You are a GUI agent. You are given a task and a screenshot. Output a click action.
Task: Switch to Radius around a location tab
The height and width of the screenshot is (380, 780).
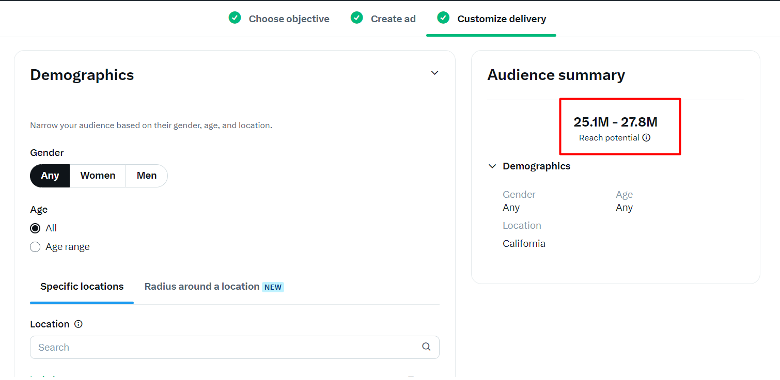(x=201, y=286)
